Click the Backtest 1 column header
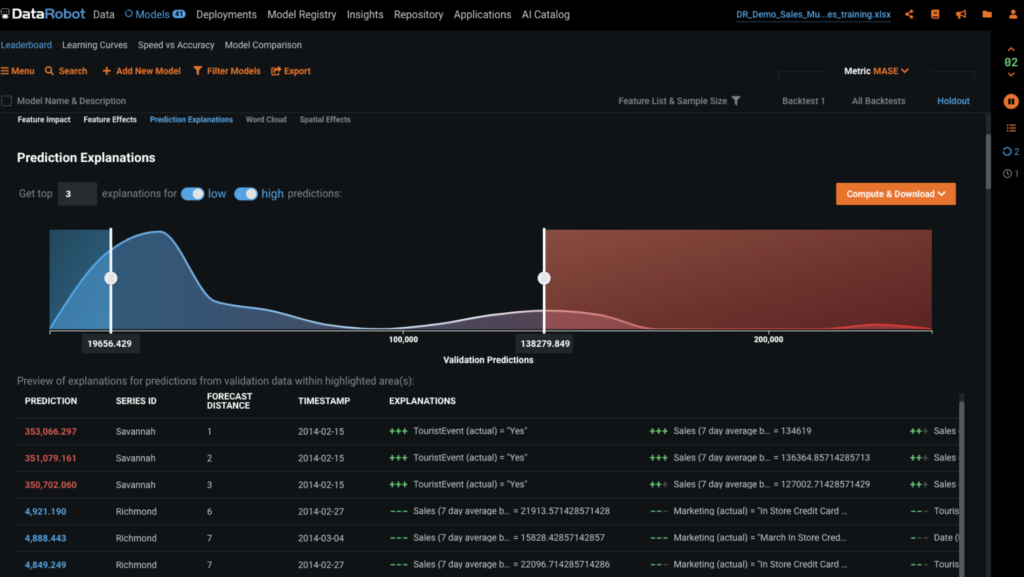The width and height of the screenshot is (1024, 577). coord(803,101)
